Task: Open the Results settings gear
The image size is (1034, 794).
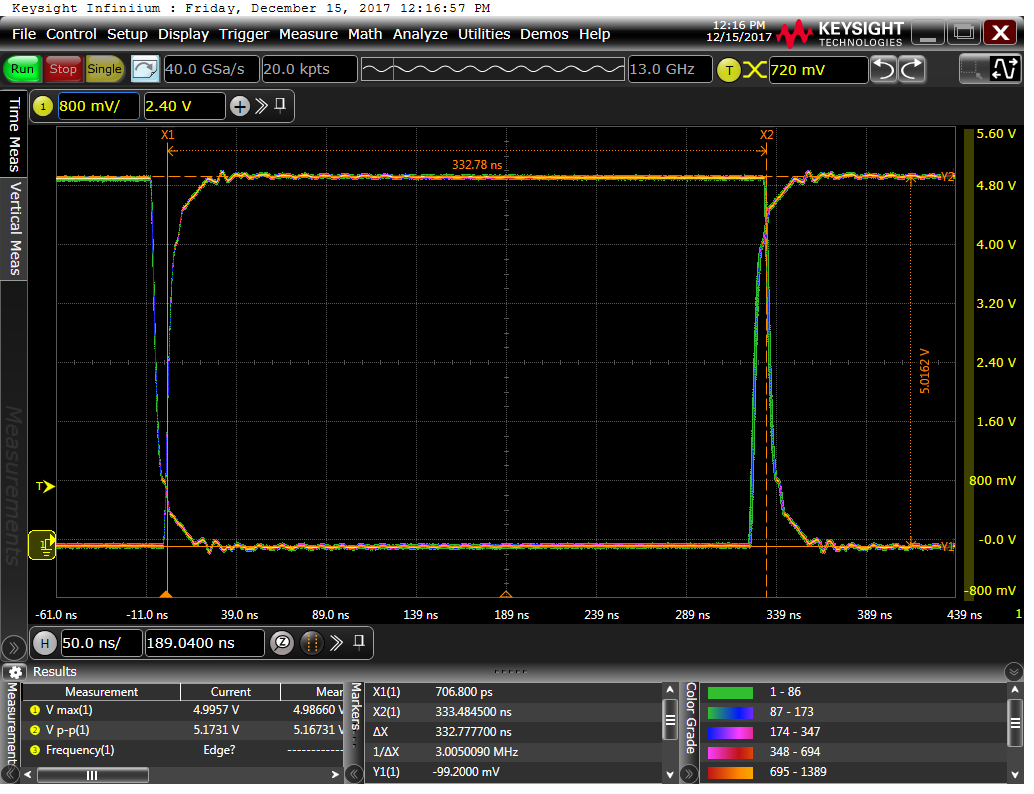Action: click(15, 672)
